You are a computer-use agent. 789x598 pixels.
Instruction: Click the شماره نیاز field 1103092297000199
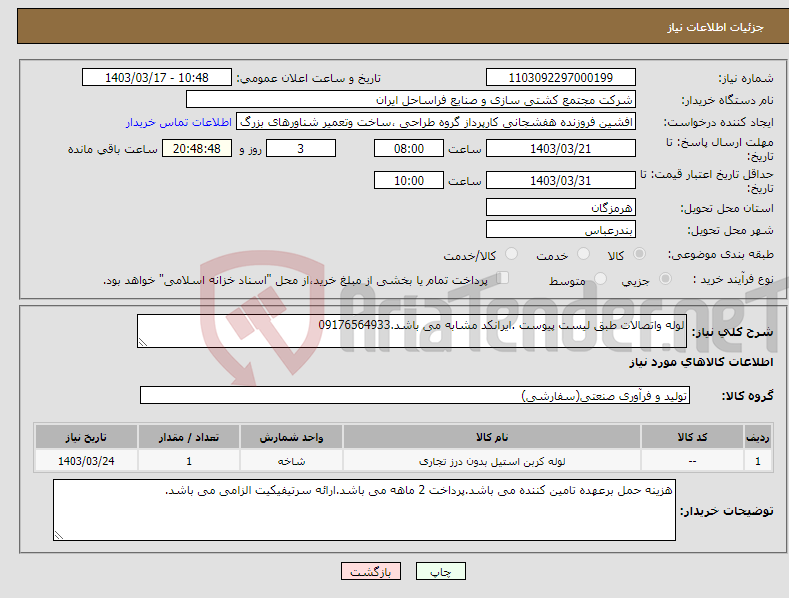click(x=561, y=78)
